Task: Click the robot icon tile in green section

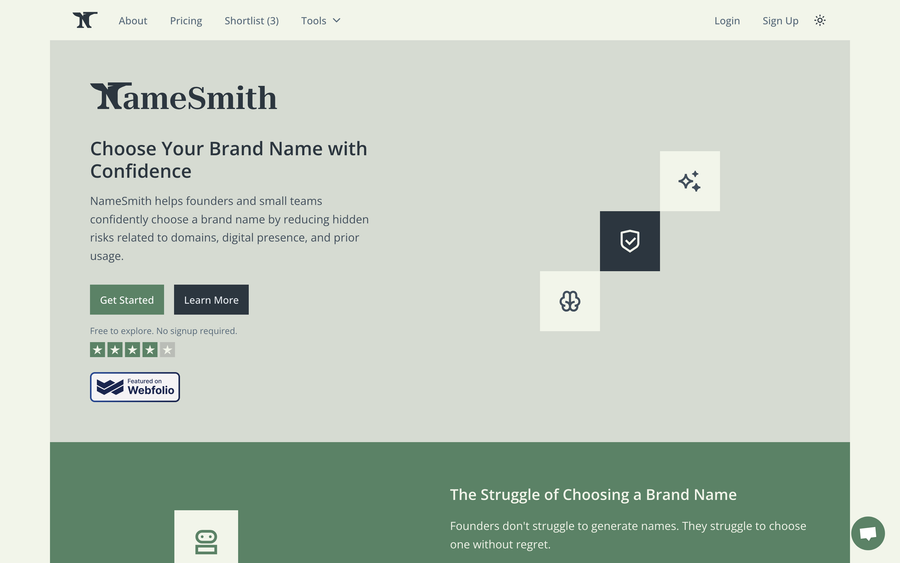Action: [x=206, y=537]
